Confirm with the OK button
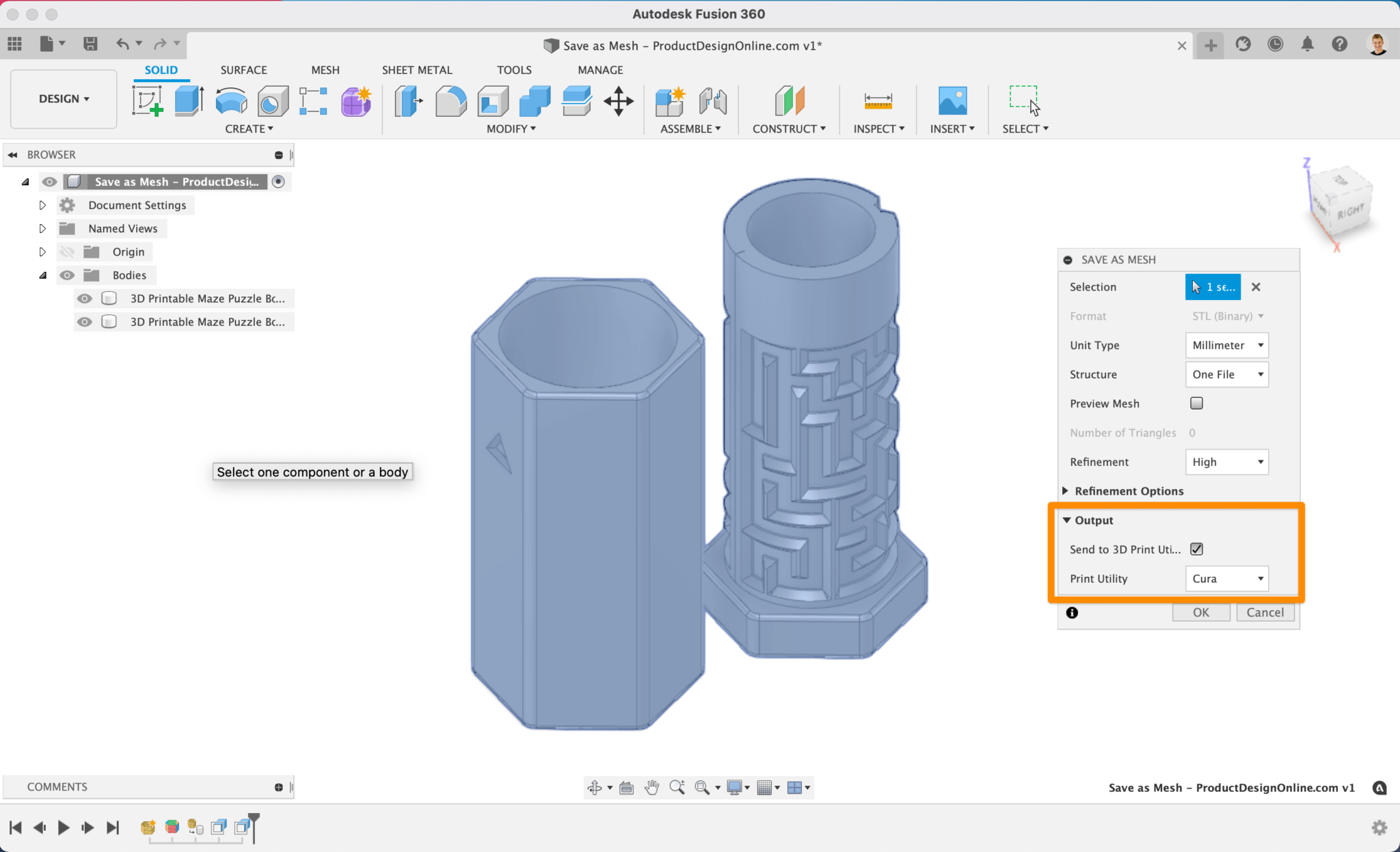The image size is (1400, 852). tap(1200, 611)
